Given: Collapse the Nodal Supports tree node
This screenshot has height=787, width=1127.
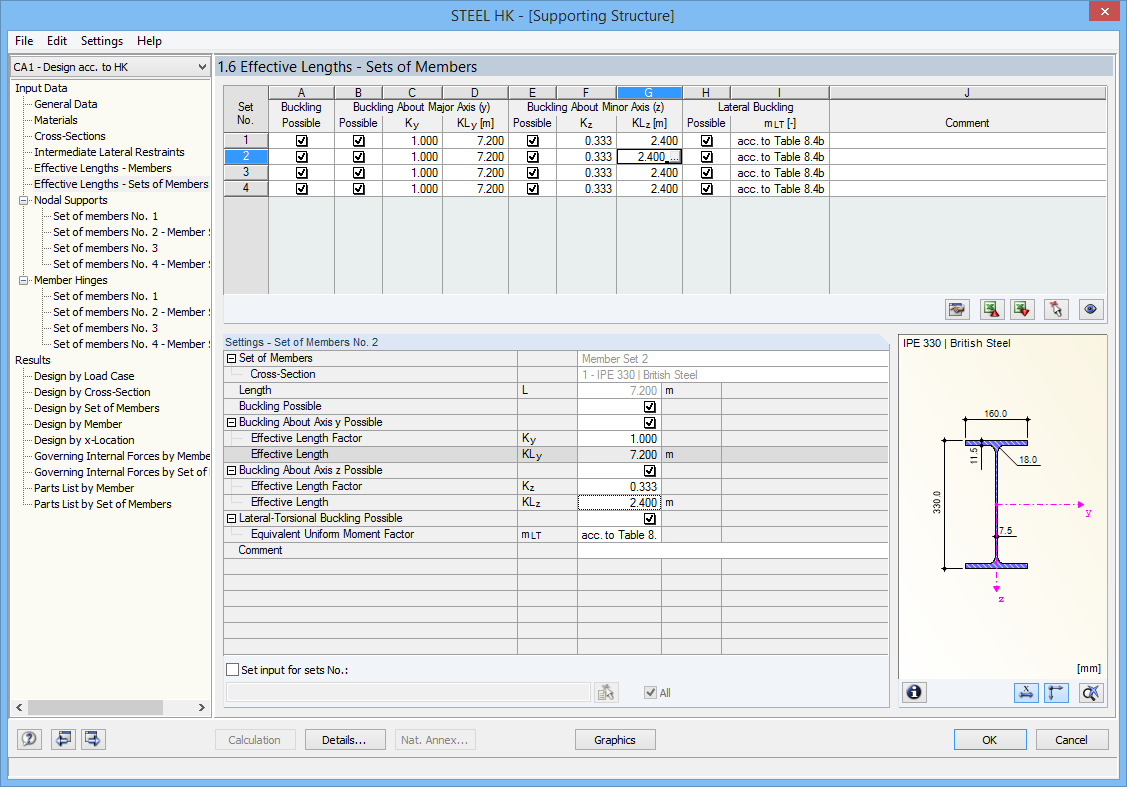Looking at the screenshot, I should coord(23,200).
